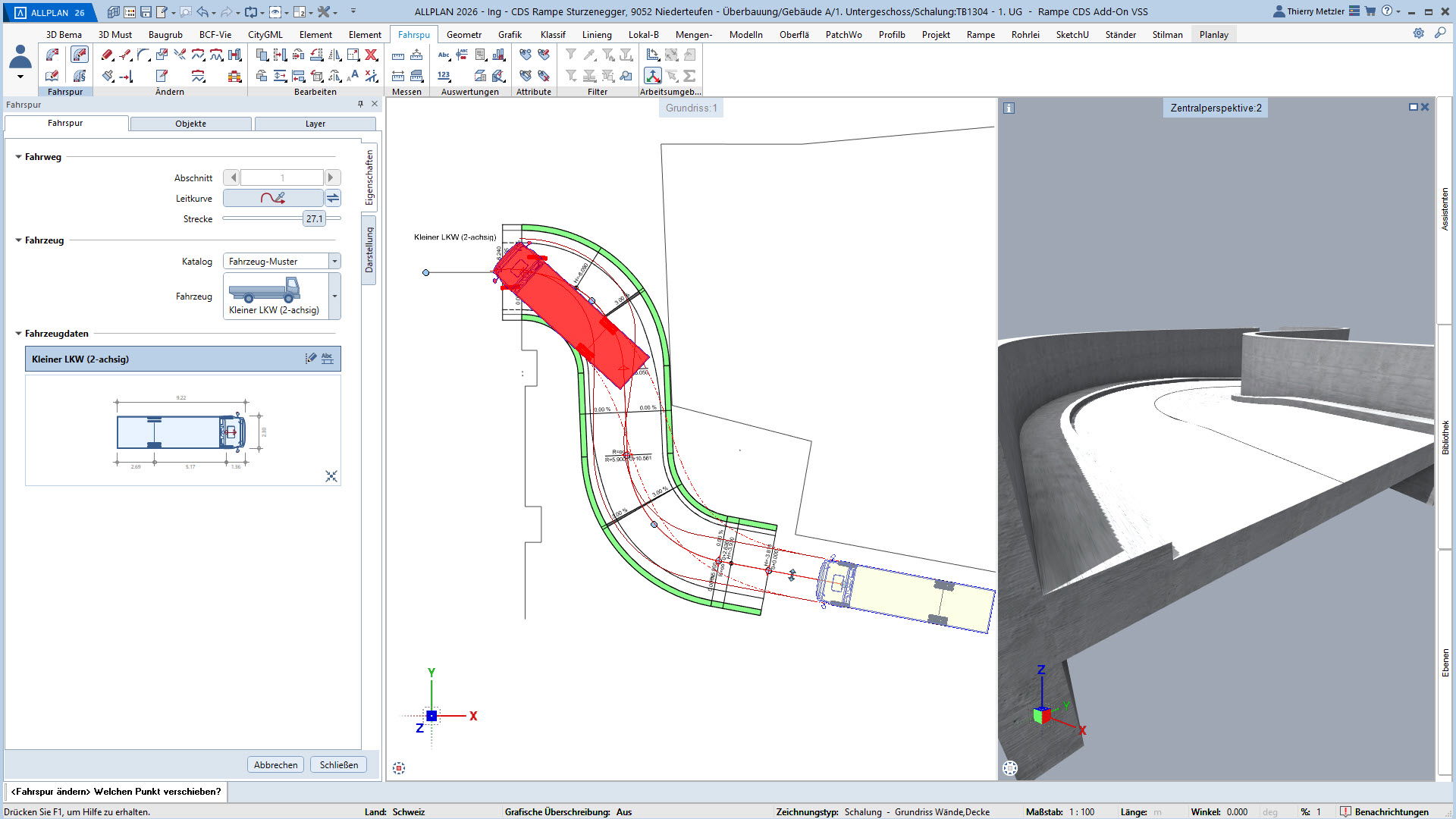Screen dimensions: 1456x819
Task: Click the Leitkurve curve button
Action: tap(273, 198)
